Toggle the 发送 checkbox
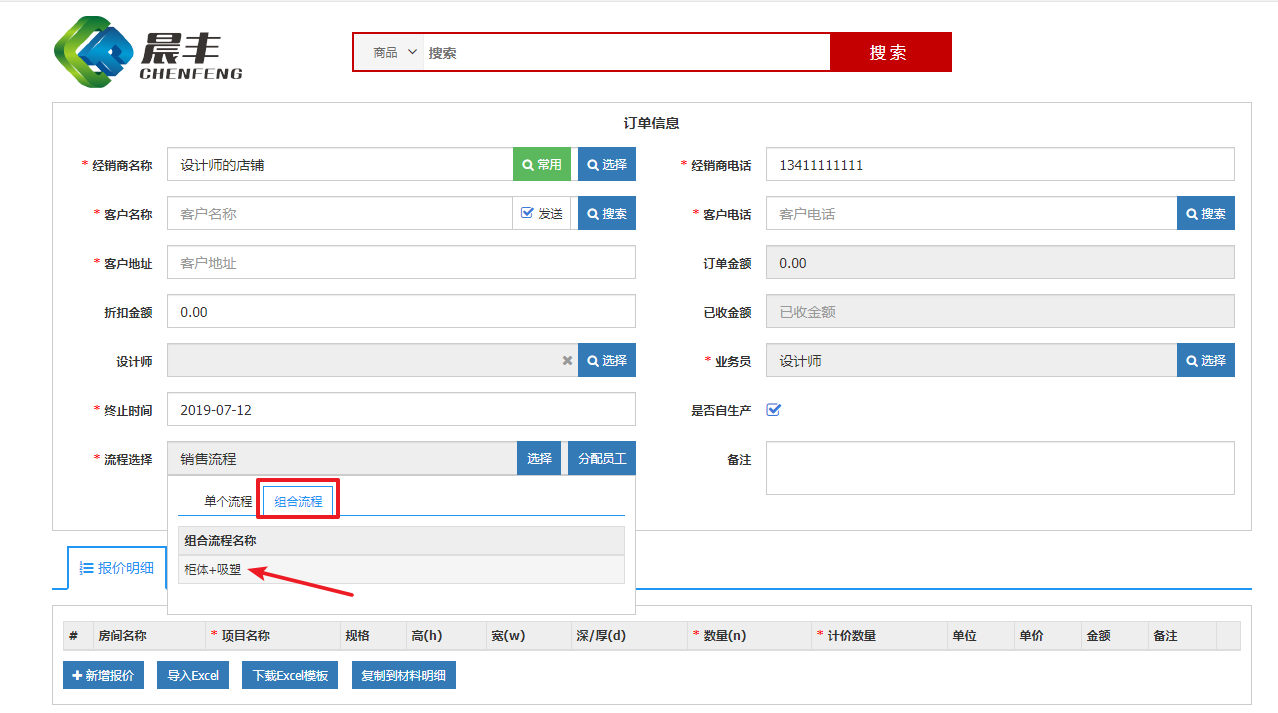Image resolution: width=1278 pixels, height=713 pixels. tap(528, 213)
